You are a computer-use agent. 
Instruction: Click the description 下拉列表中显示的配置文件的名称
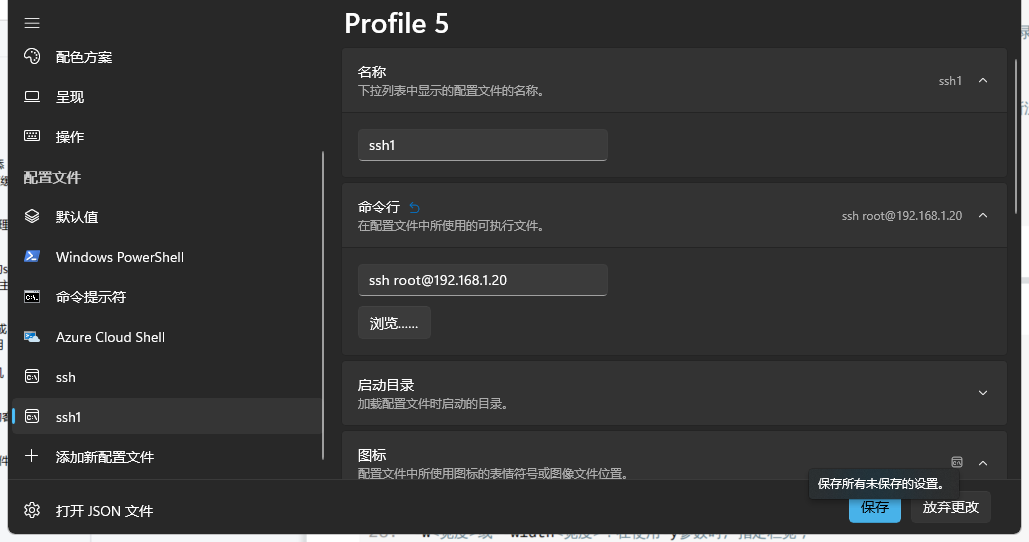(452, 91)
